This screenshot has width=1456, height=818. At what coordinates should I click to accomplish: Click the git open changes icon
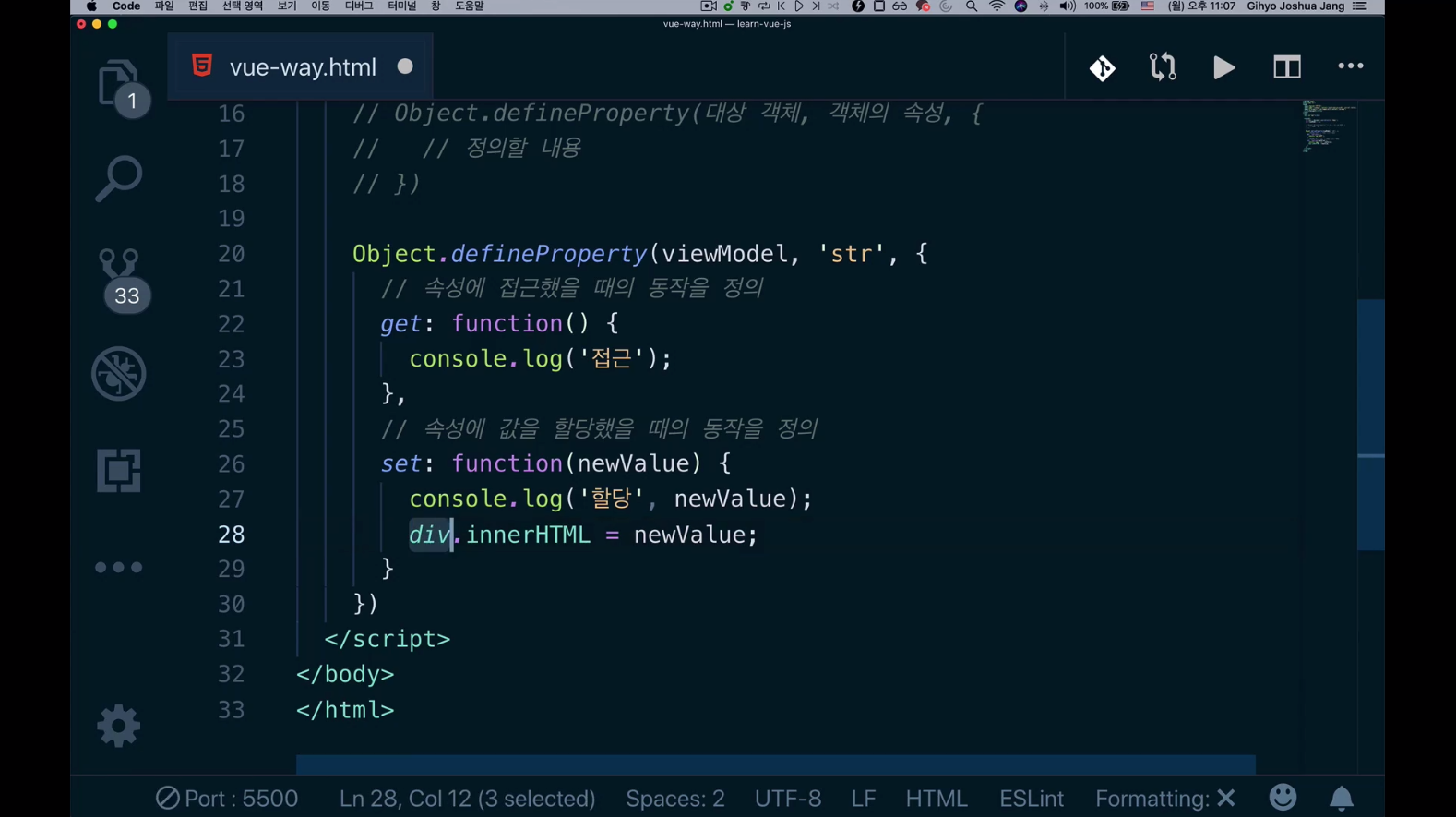pos(1102,67)
